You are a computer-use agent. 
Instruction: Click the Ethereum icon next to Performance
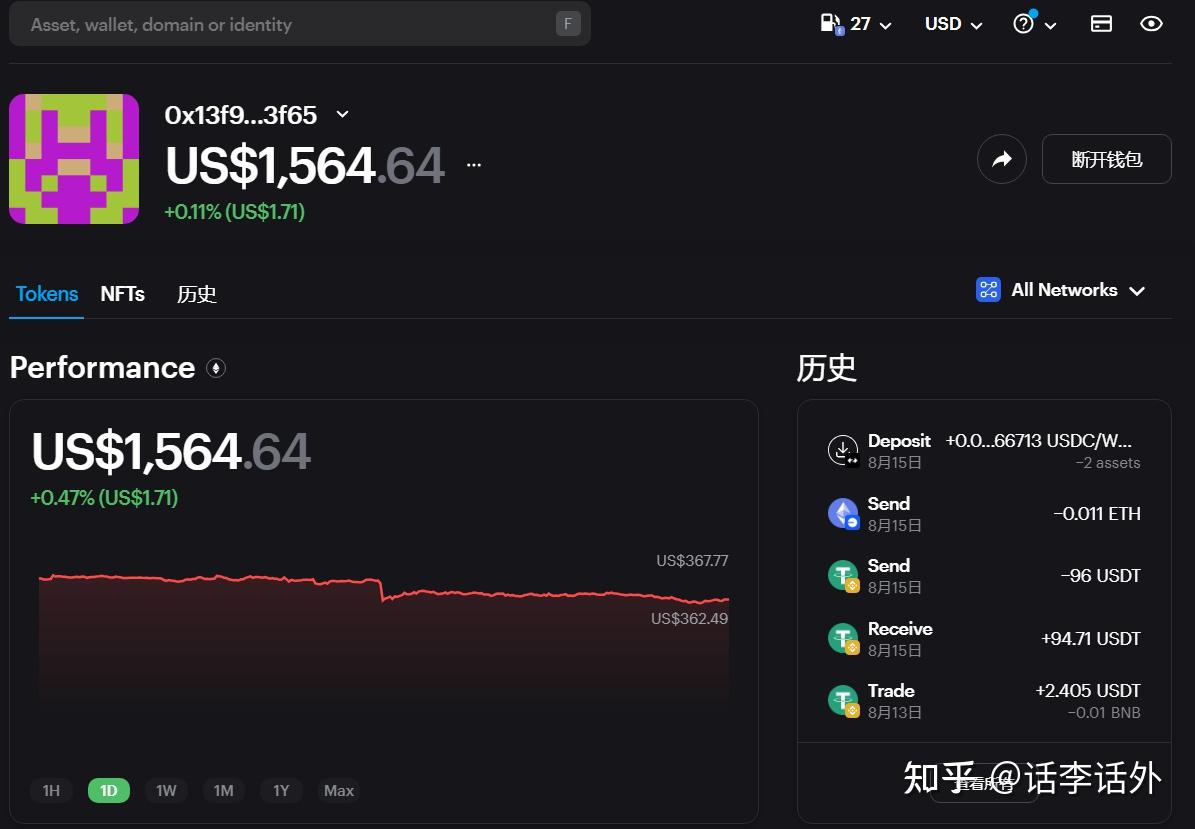coord(216,368)
